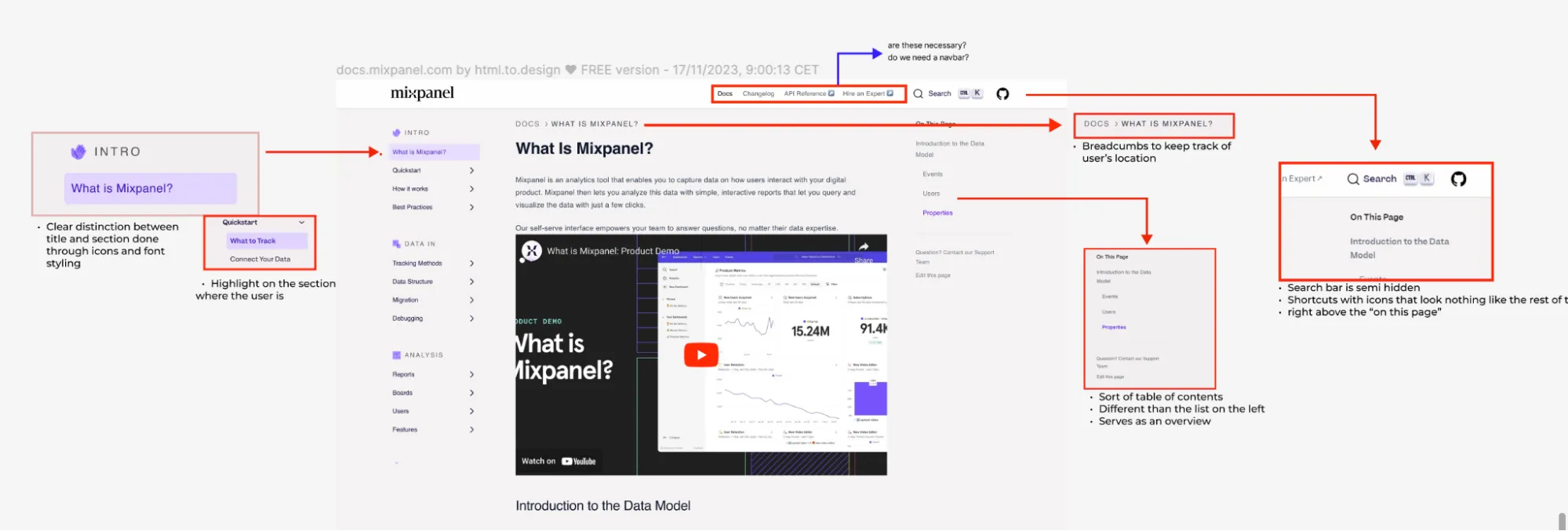Image resolution: width=1568 pixels, height=531 pixels.
Task: Click the GitHub icon in the enlarged search callout
Action: coord(1458,179)
